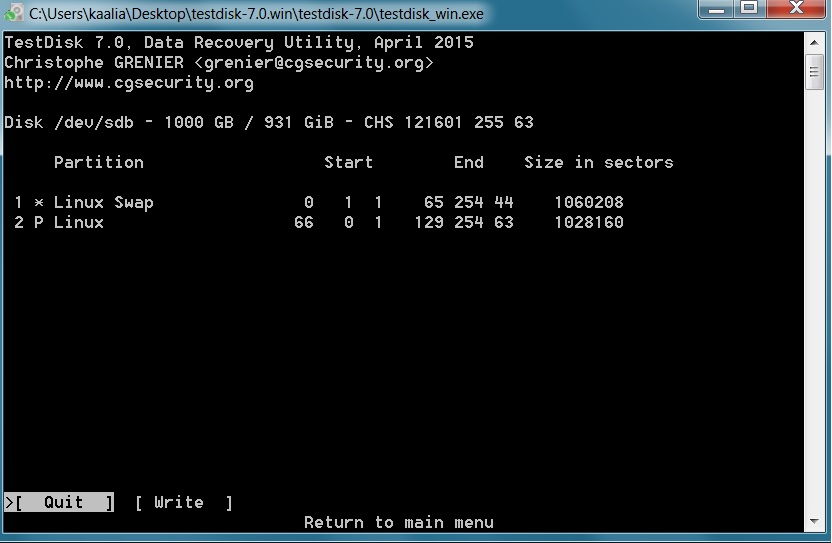Click the TestDisk 7.0 version line
832x543 pixels.
pos(239,42)
